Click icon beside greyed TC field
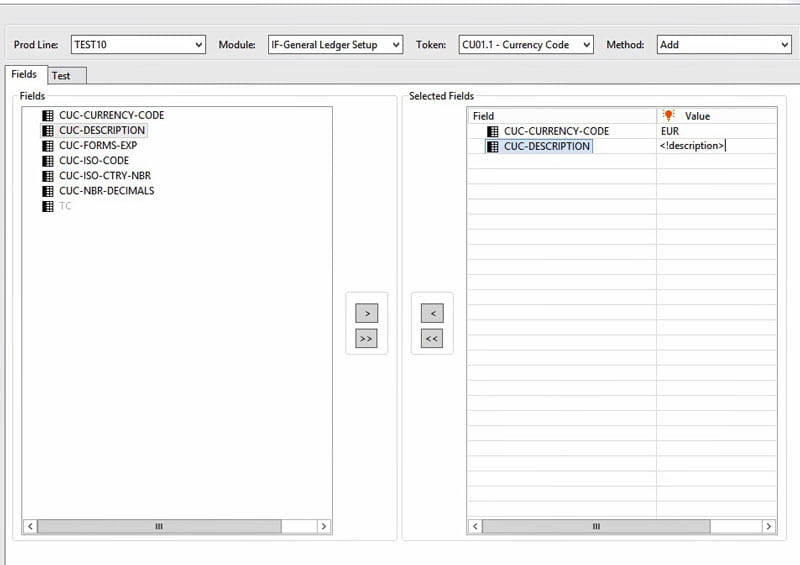The width and height of the screenshot is (800, 565). coord(47,206)
